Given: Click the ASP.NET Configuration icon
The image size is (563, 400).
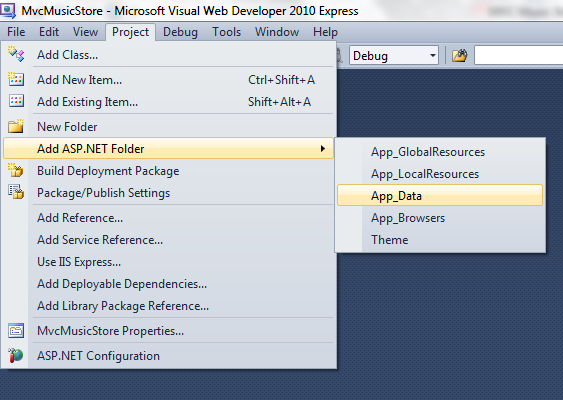Looking at the screenshot, I should click(16, 355).
